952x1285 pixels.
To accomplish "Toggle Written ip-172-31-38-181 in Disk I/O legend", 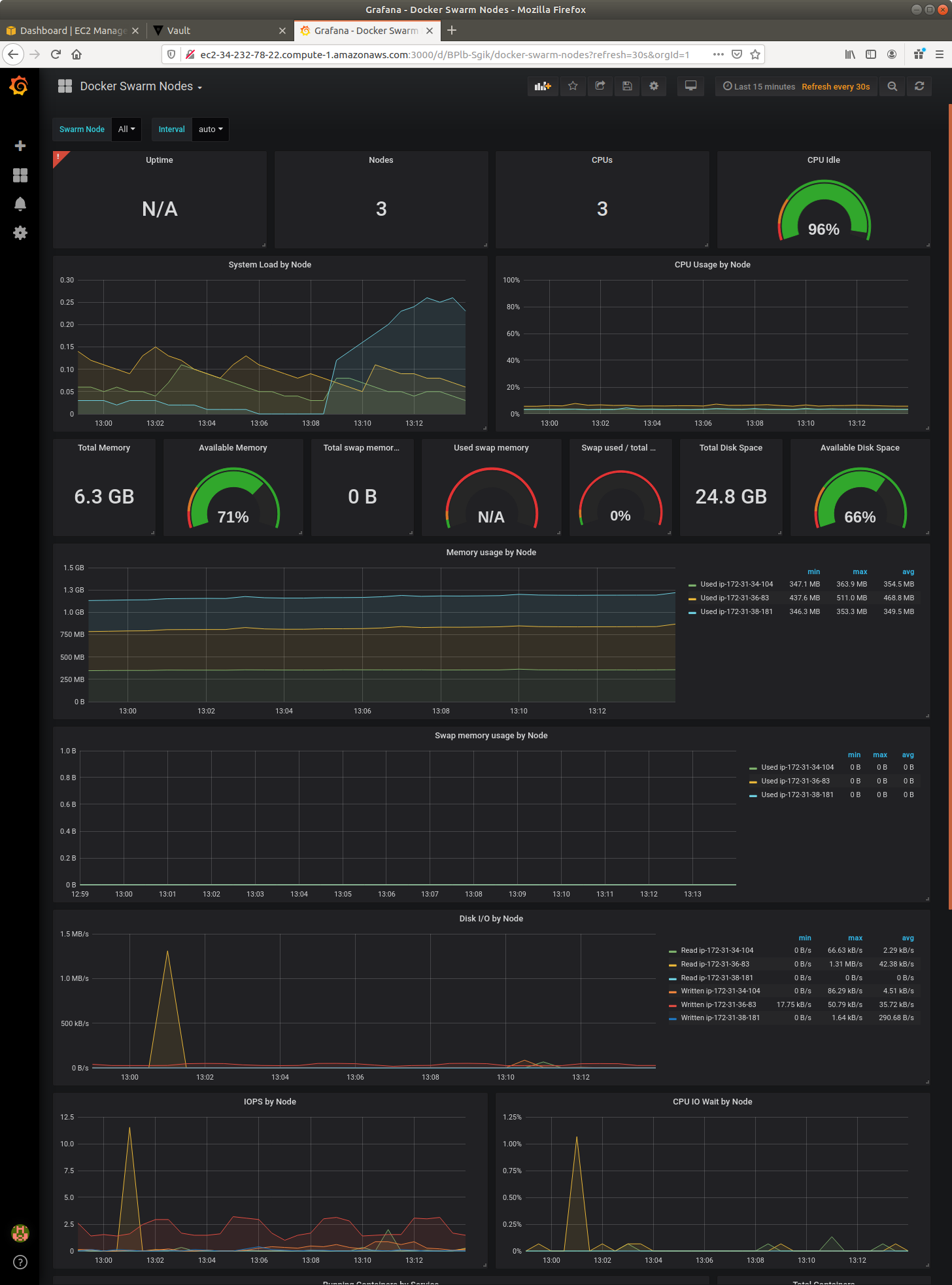I will pyautogui.click(x=720, y=1018).
